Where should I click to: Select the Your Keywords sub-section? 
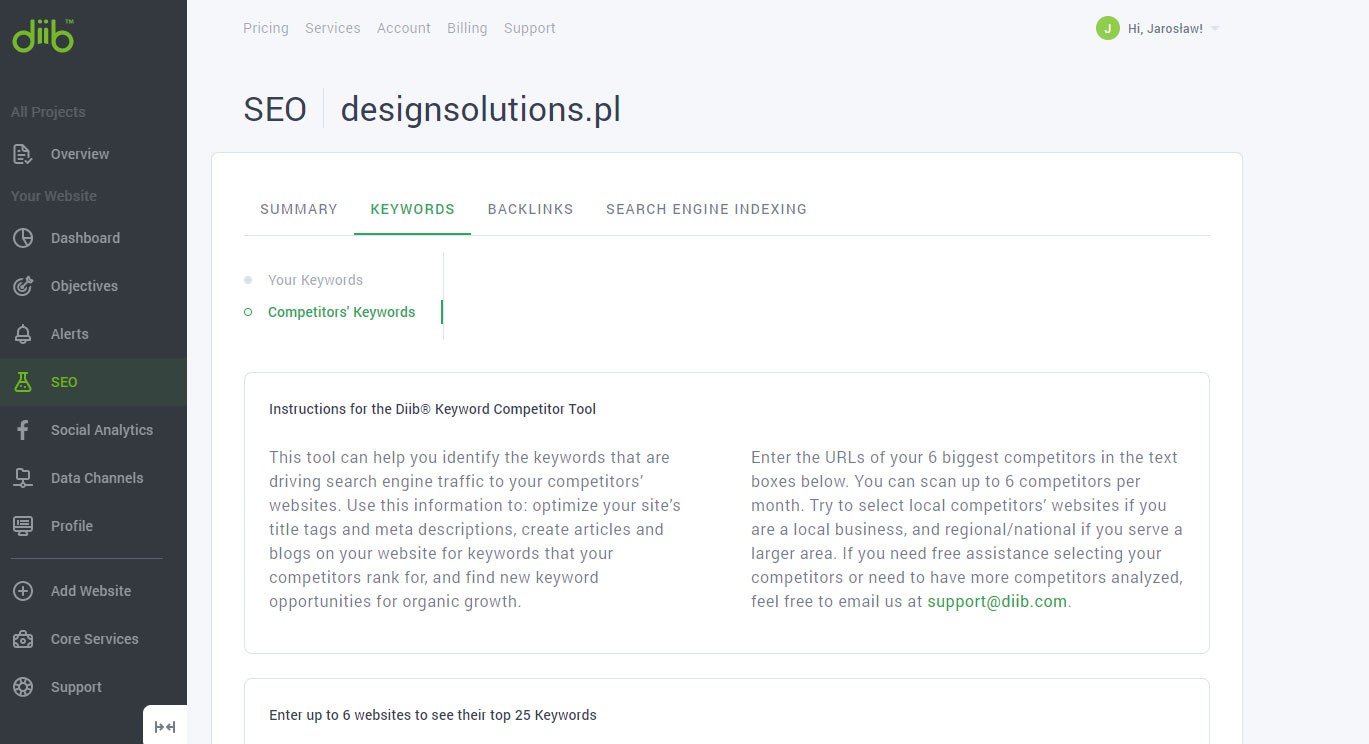pos(315,280)
